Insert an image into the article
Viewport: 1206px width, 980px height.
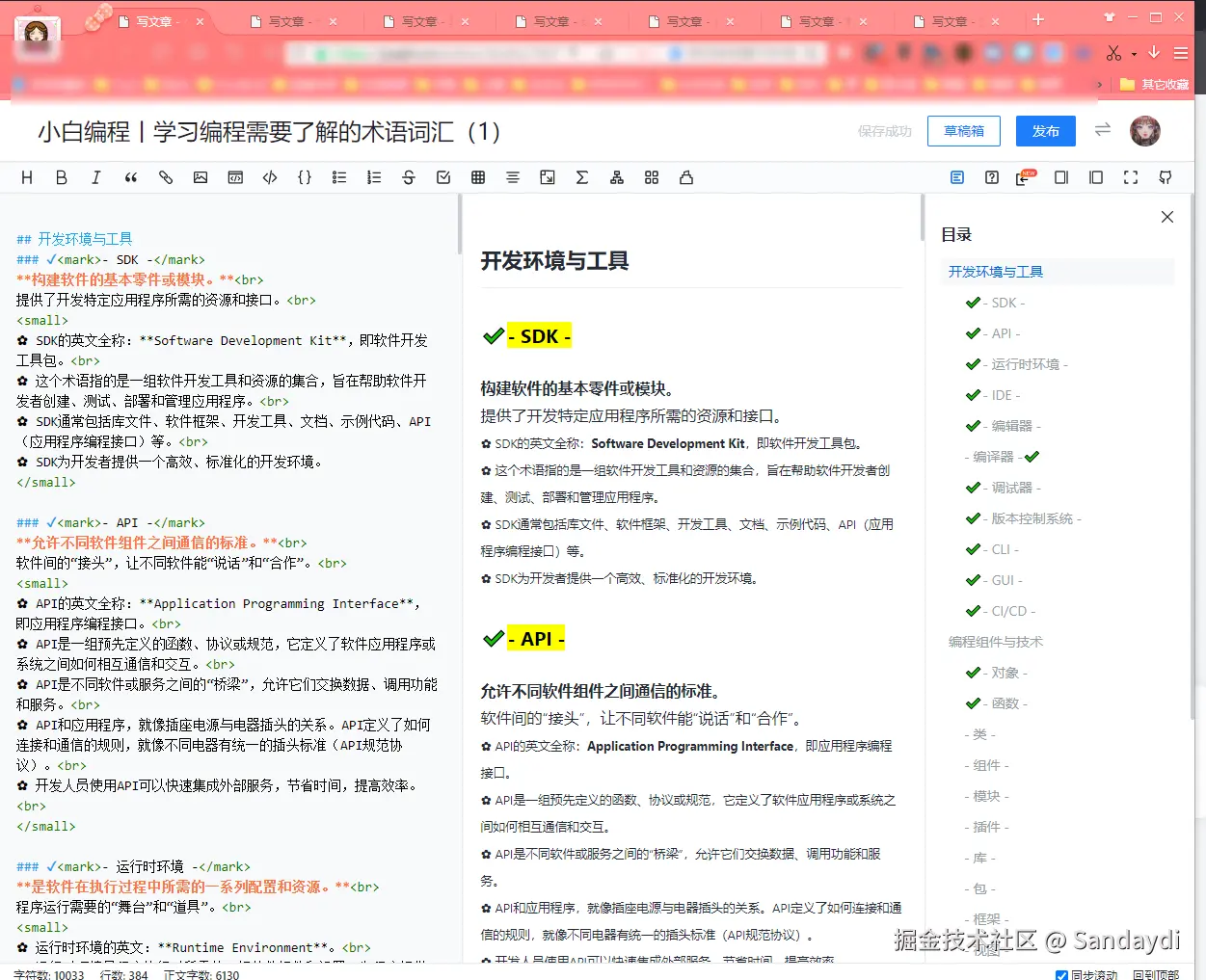click(201, 177)
